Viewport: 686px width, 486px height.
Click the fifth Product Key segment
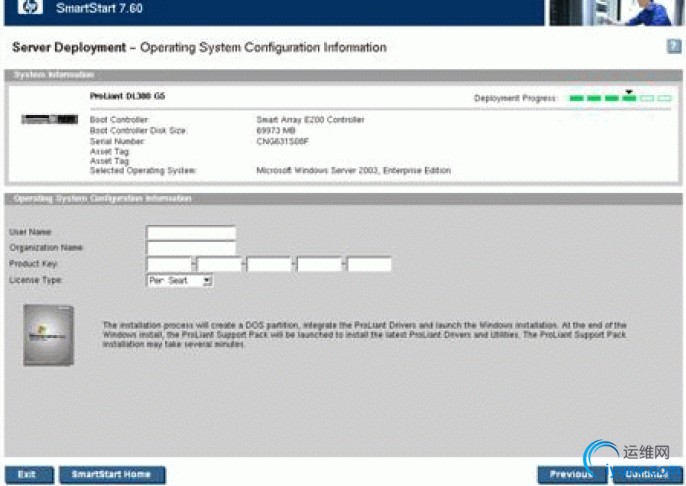click(x=369, y=264)
